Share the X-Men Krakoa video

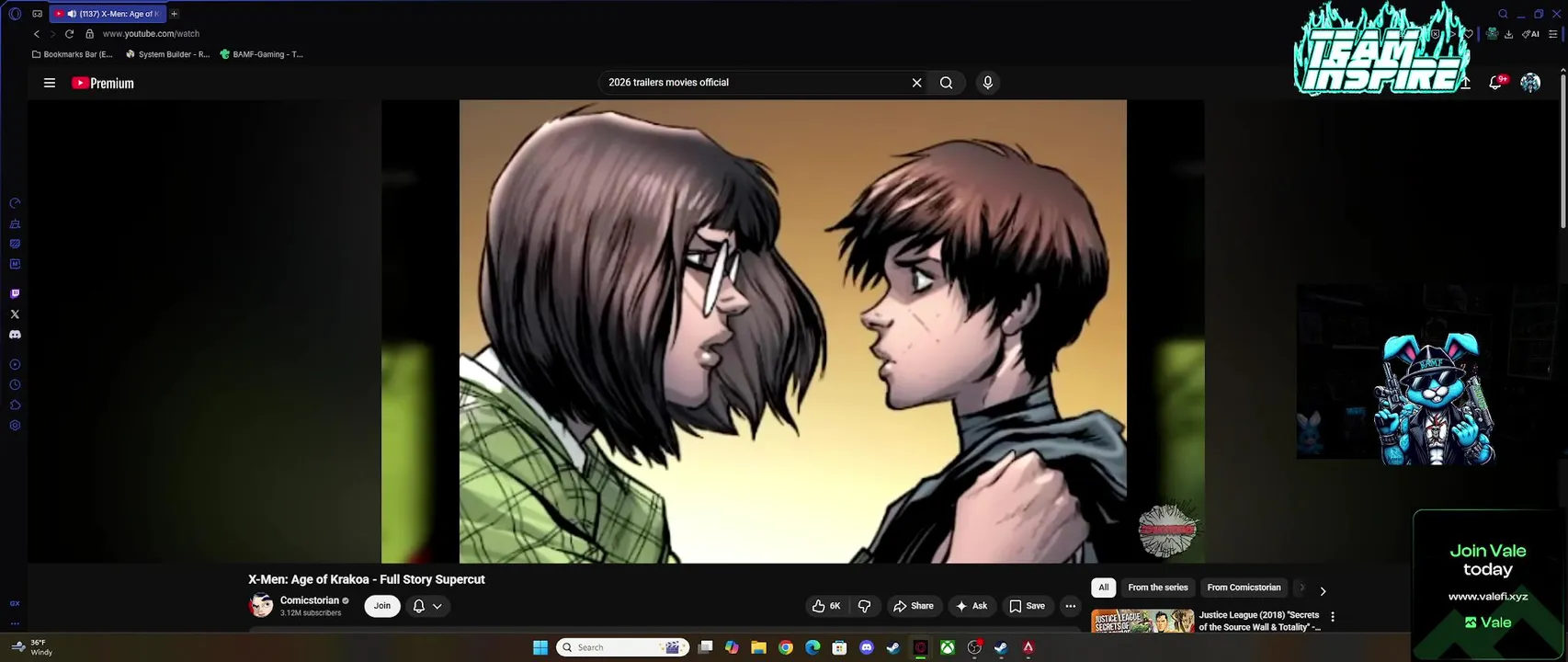pyautogui.click(x=914, y=606)
